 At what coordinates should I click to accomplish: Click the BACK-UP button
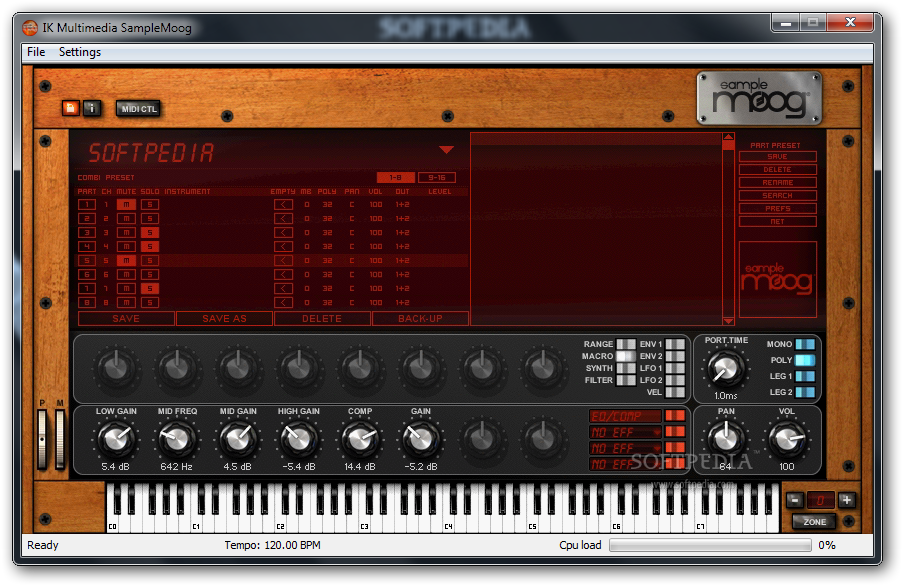[x=420, y=318]
